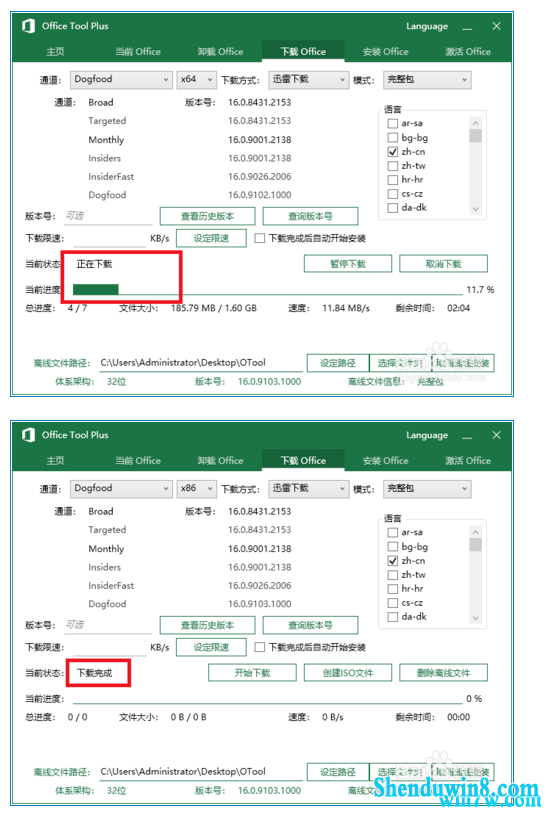Click the 离线文件路径 field in x64 window
The height and width of the screenshot is (813, 549).
201,363
